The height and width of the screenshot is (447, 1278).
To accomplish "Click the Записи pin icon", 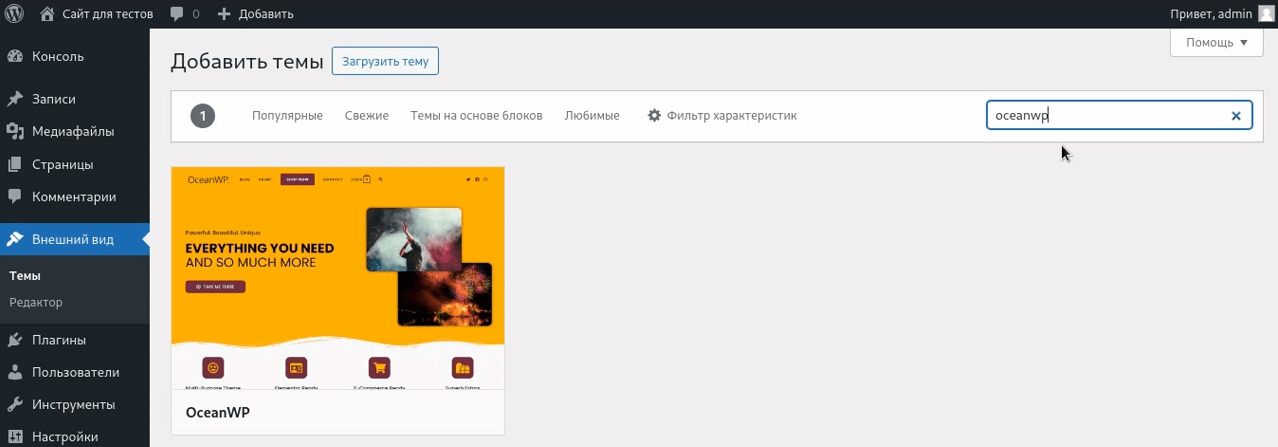I will click(x=15, y=99).
